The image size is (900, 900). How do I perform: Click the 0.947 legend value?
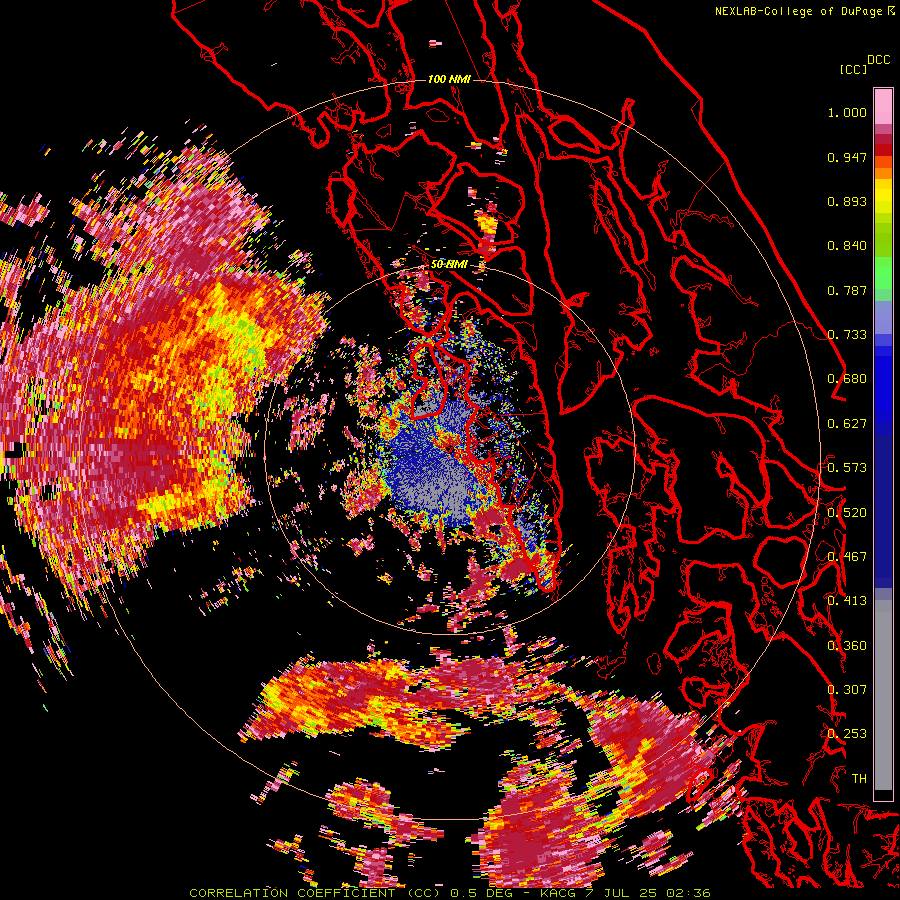(847, 157)
